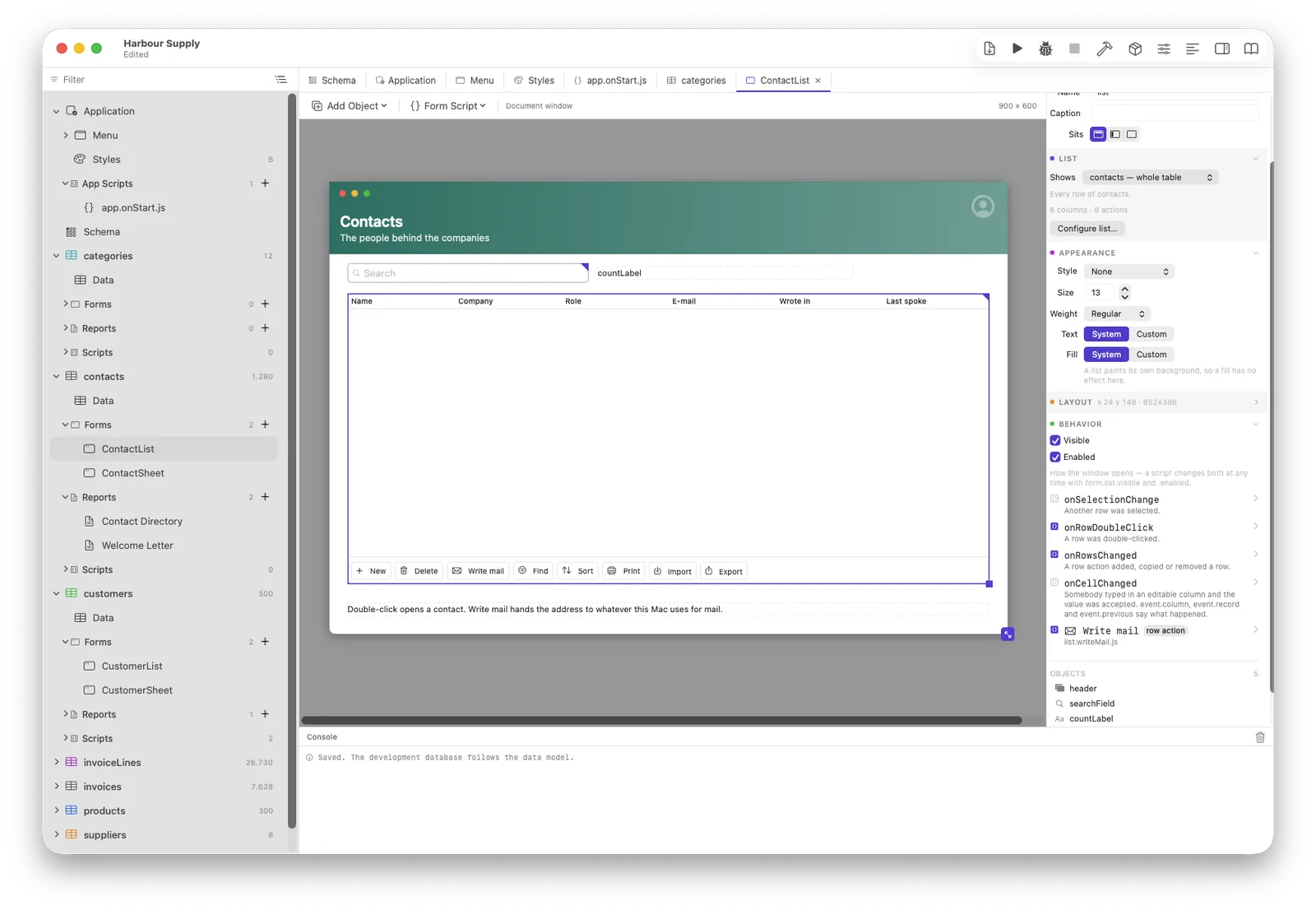Click the Run play icon in toolbar

[1017, 49]
